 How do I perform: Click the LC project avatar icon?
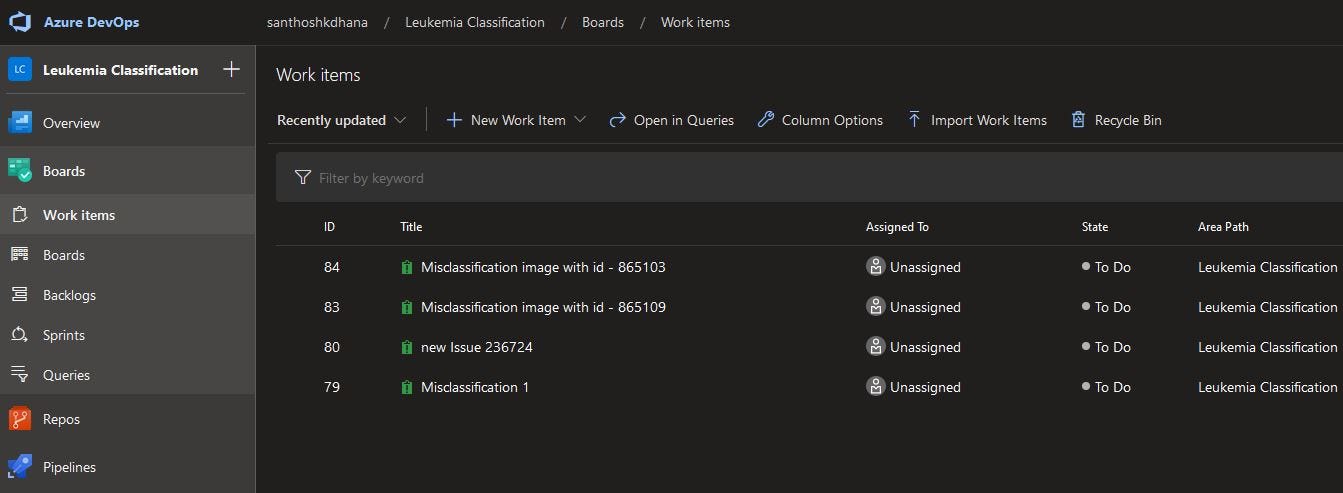[x=20, y=70]
